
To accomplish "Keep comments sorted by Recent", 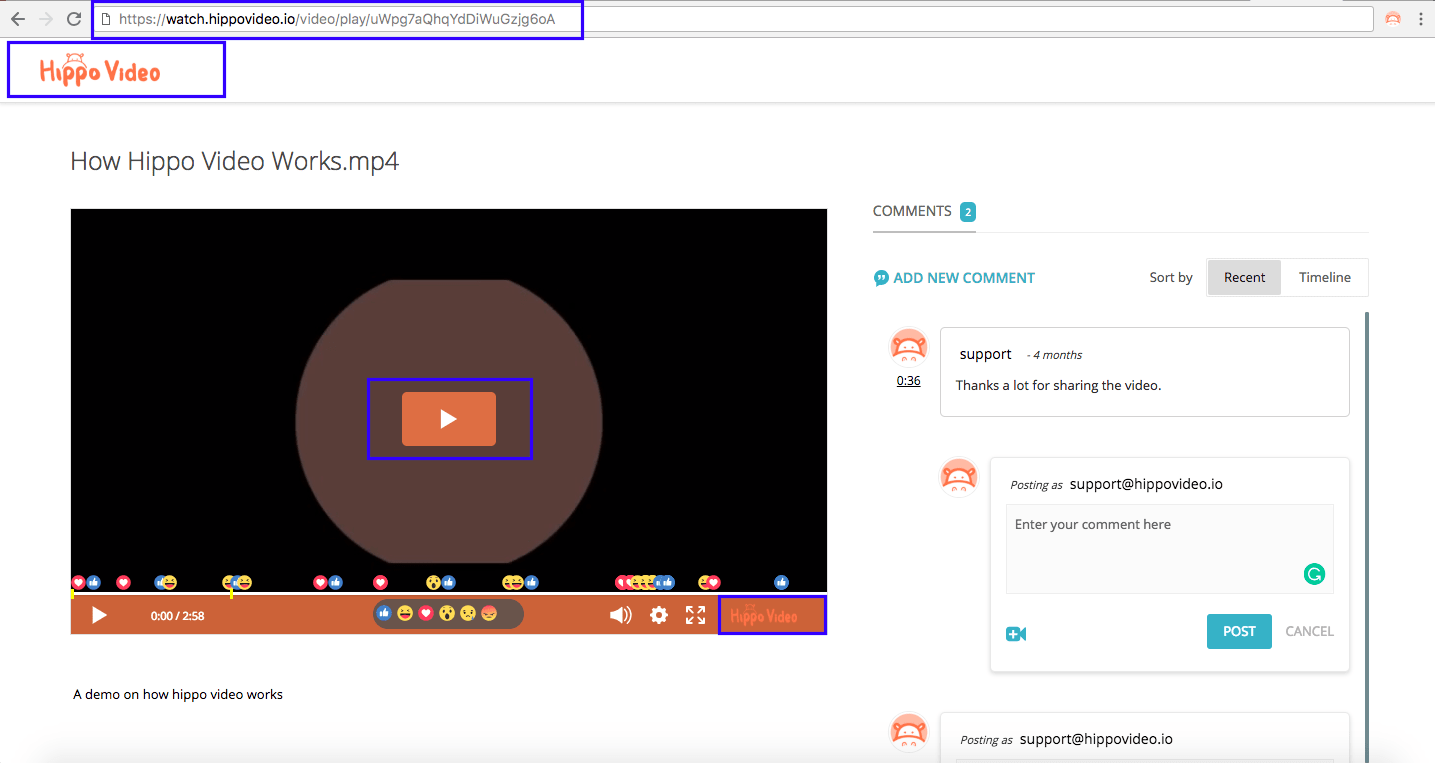I will (x=1244, y=277).
